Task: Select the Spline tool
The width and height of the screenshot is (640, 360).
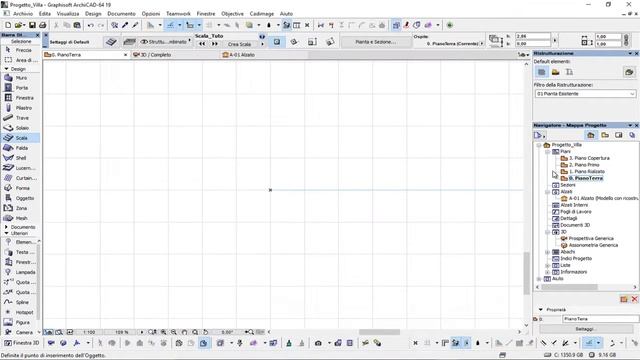Action: (20, 302)
